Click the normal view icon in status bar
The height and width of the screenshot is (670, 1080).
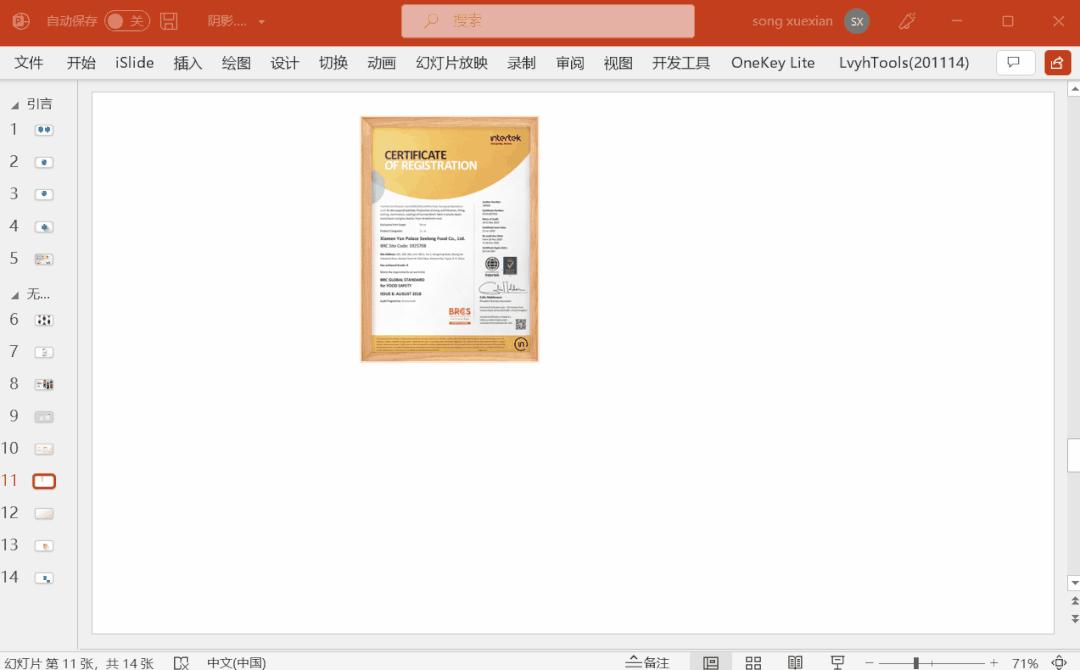pos(713,661)
